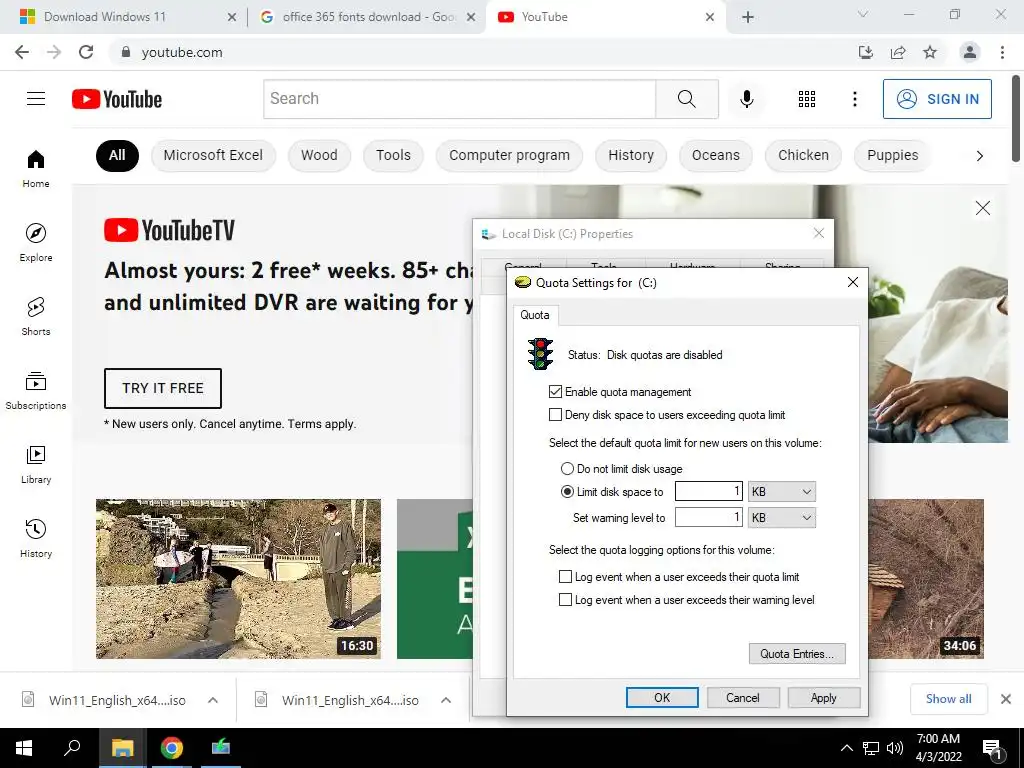
Task: Click Show all downloads
Action: click(x=948, y=699)
